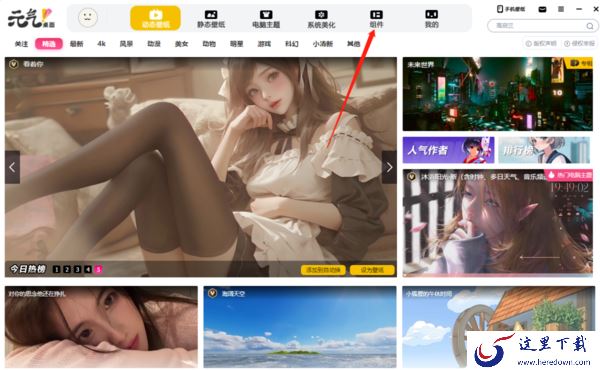
Task: Select the 科幻 (sci-fi) category
Action: (292, 44)
